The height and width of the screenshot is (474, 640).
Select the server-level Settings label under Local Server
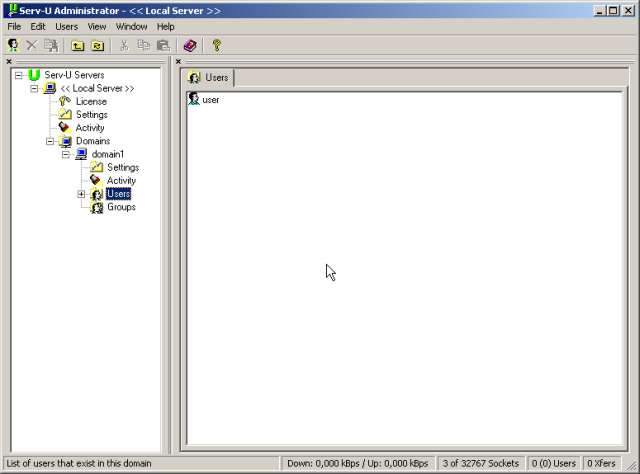click(x=92, y=114)
